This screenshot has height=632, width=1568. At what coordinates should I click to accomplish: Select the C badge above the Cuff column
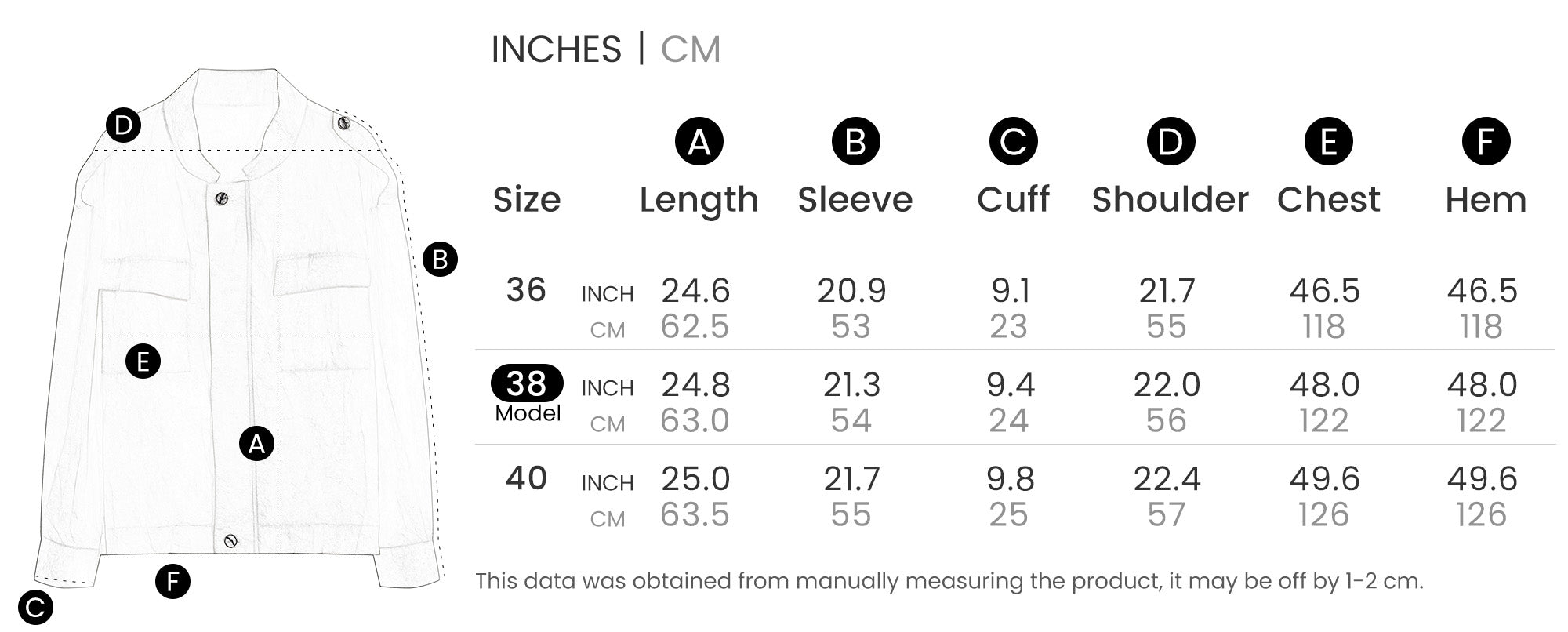coord(1013,142)
